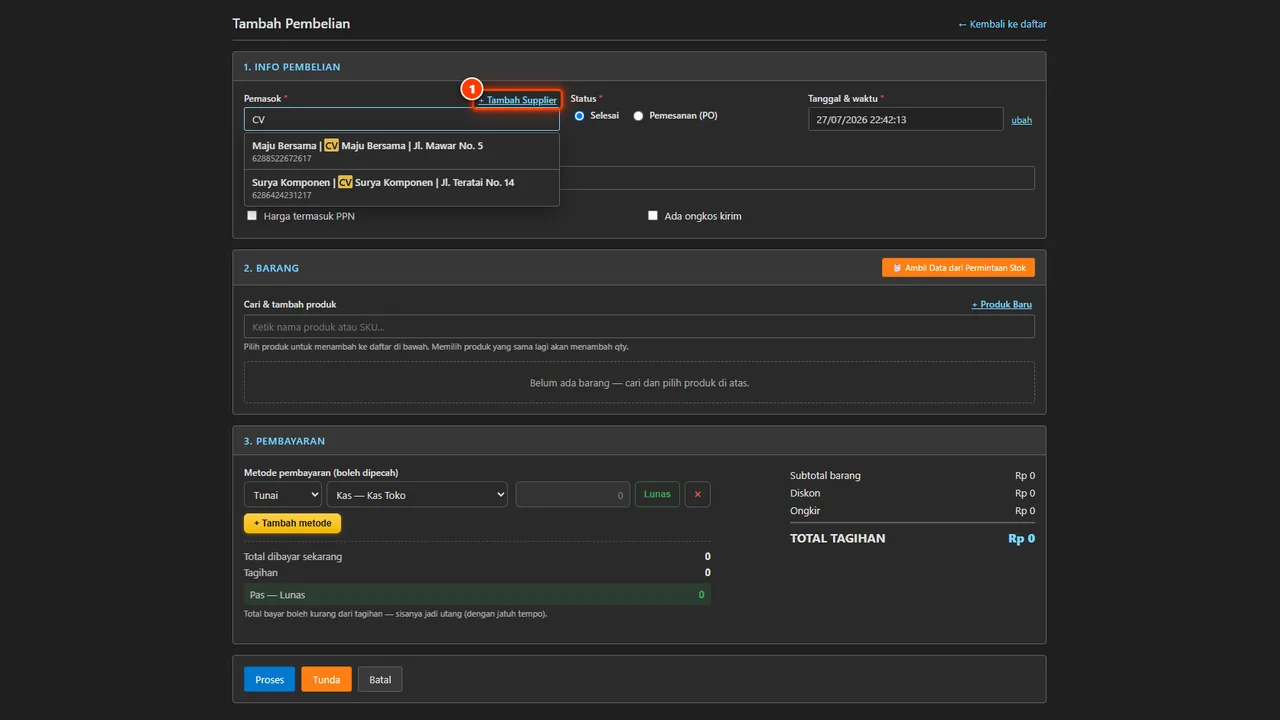This screenshot has width=1280, height=720.
Task: Click the green Lunas button
Action: coord(657,494)
